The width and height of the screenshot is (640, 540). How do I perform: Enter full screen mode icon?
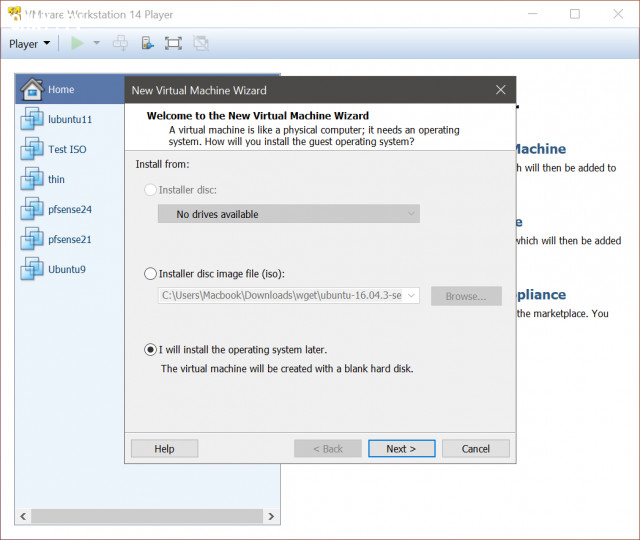click(x=173, y=43)
